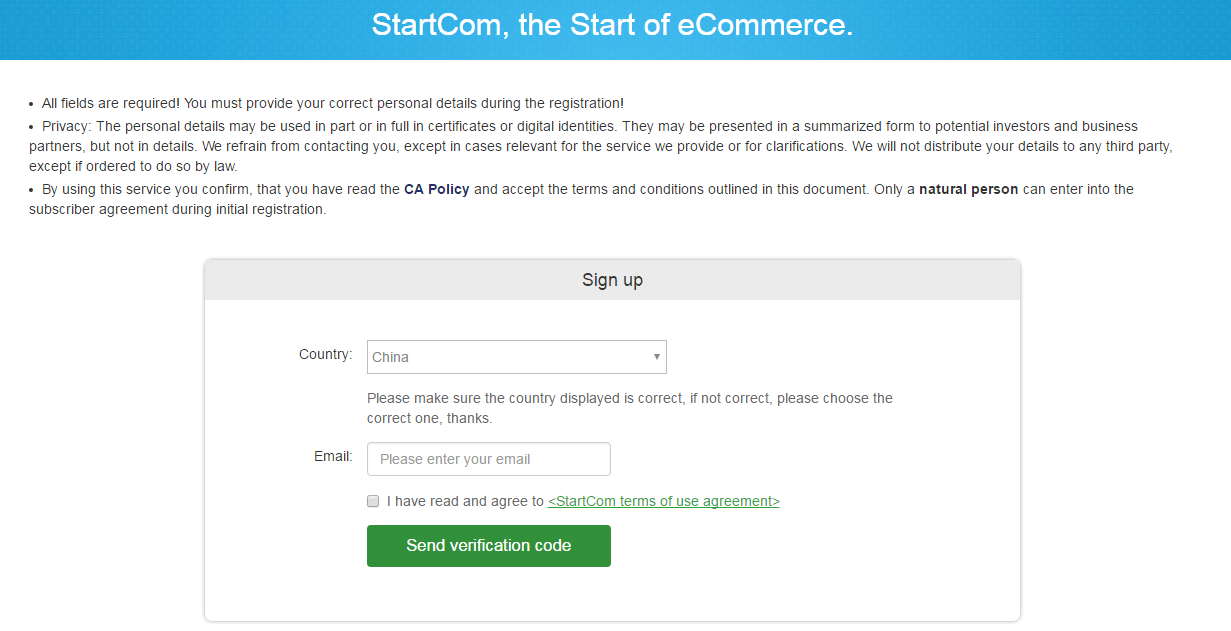This screenshot has height=631, width=1231.
Task: Click the 'Country:' field label
Action: pos(325,354)
